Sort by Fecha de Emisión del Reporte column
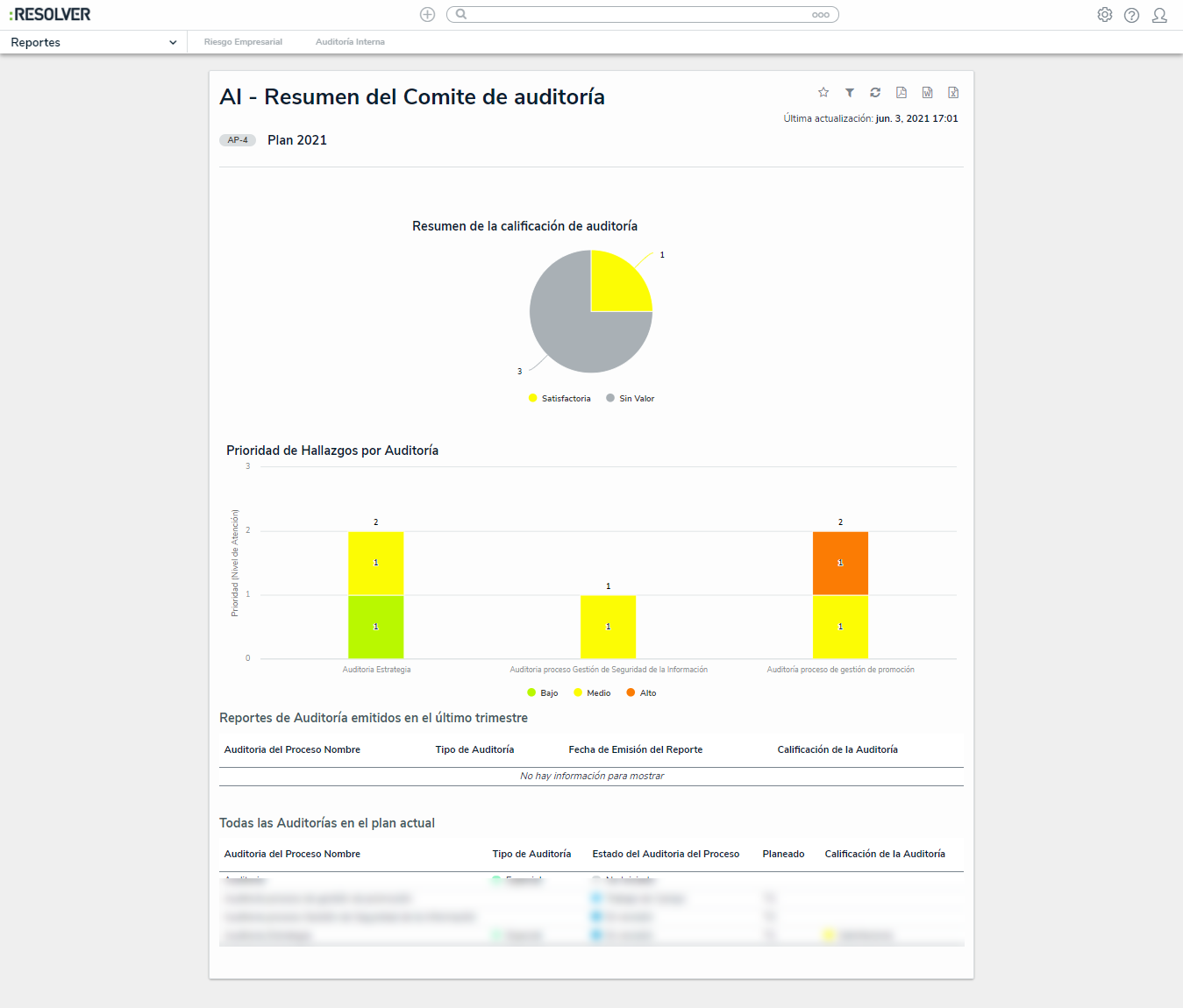 [x=636, y=749]
